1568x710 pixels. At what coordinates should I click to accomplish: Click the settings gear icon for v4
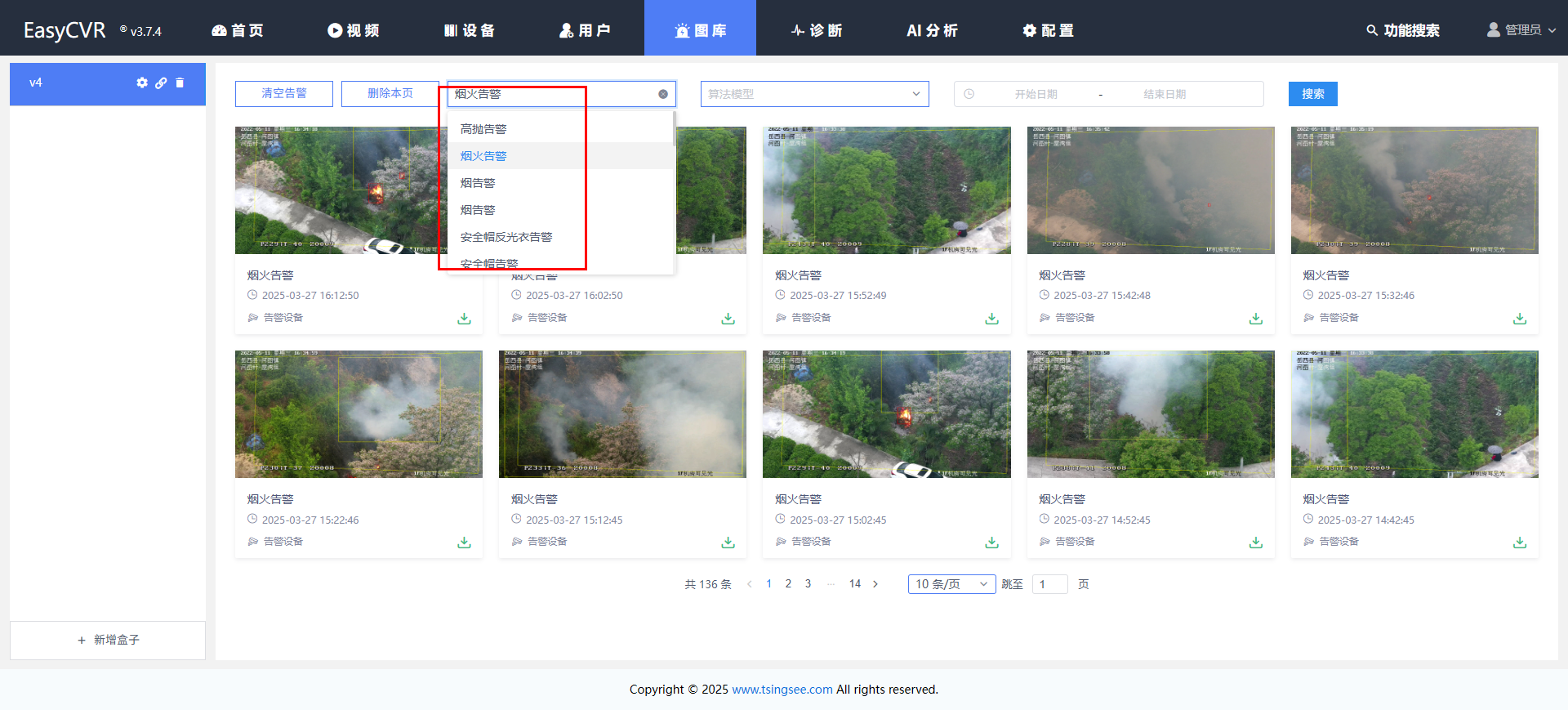(142, 83)
